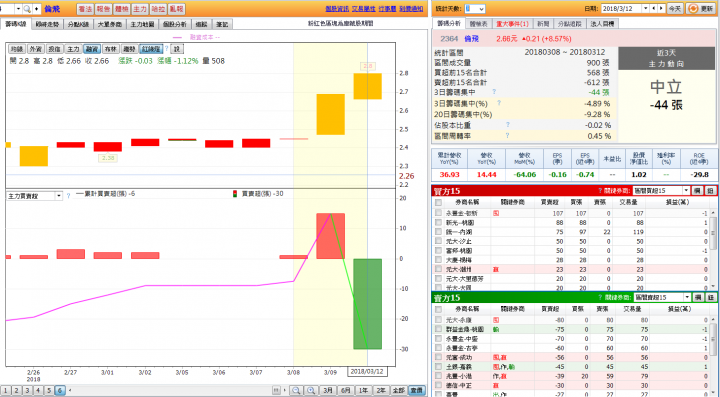The height and width of the screenshot is (397, 720).
Task: Check the select-all box in 買方15 header
Action: (x=438, y=202)
